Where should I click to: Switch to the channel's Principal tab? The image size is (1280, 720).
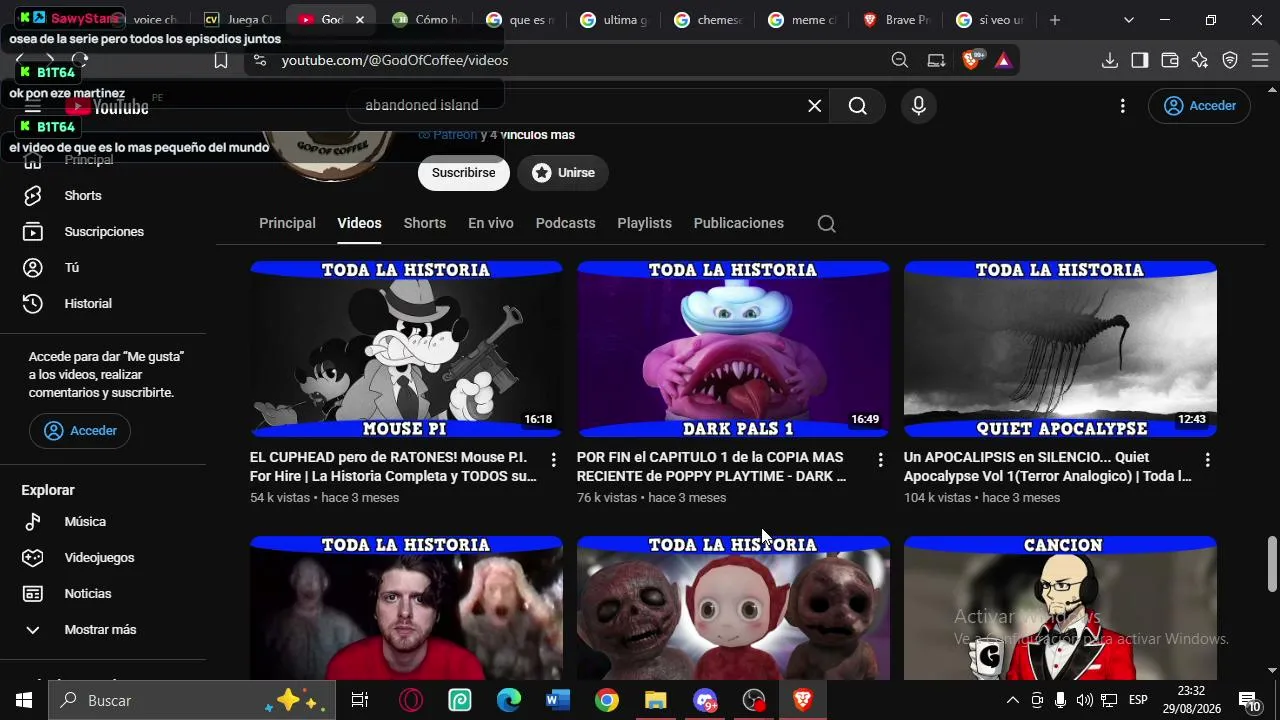click(x=287, y=223)
